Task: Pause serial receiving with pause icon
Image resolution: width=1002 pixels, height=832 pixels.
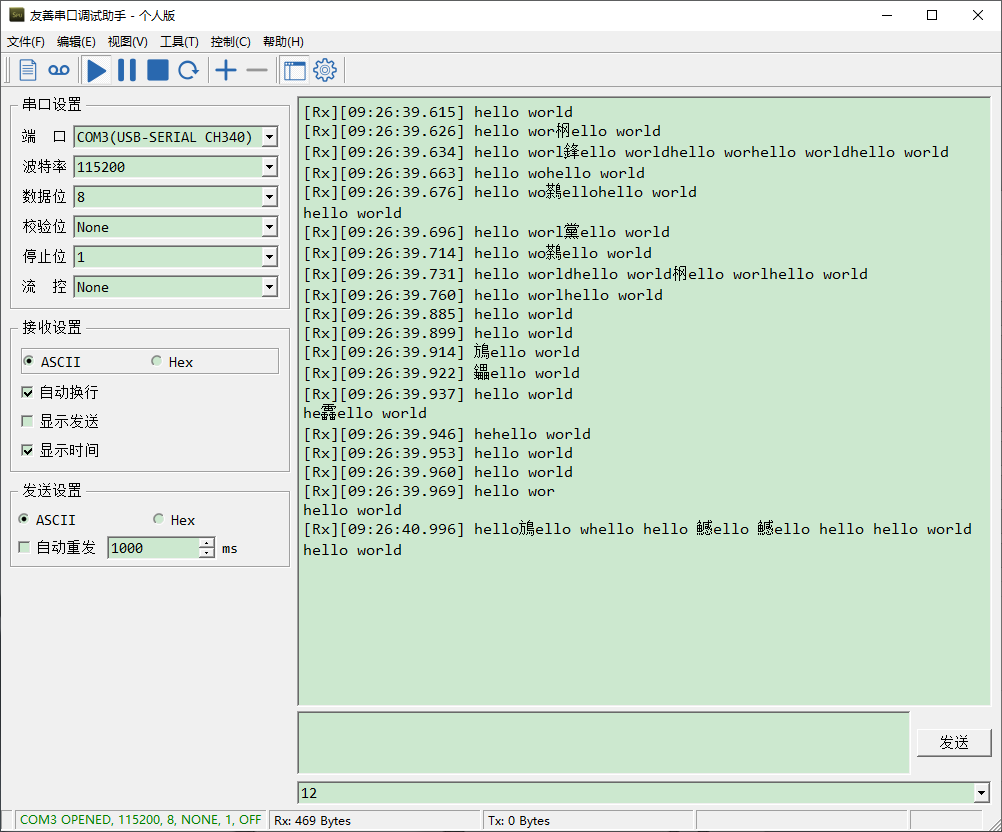Action: [127, 70]
